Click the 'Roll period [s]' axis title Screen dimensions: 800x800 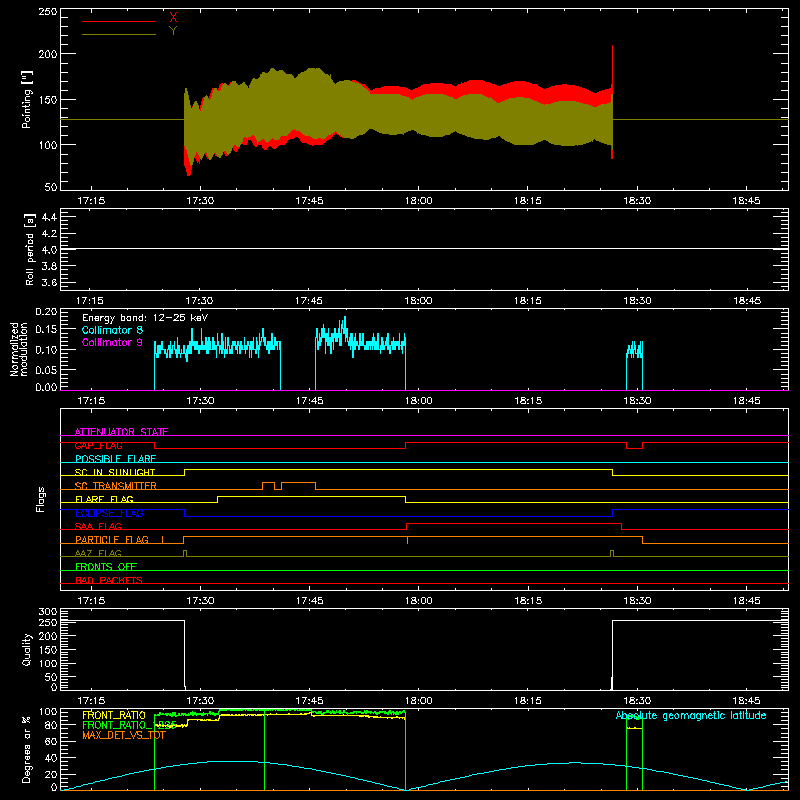tap(29, 249)
